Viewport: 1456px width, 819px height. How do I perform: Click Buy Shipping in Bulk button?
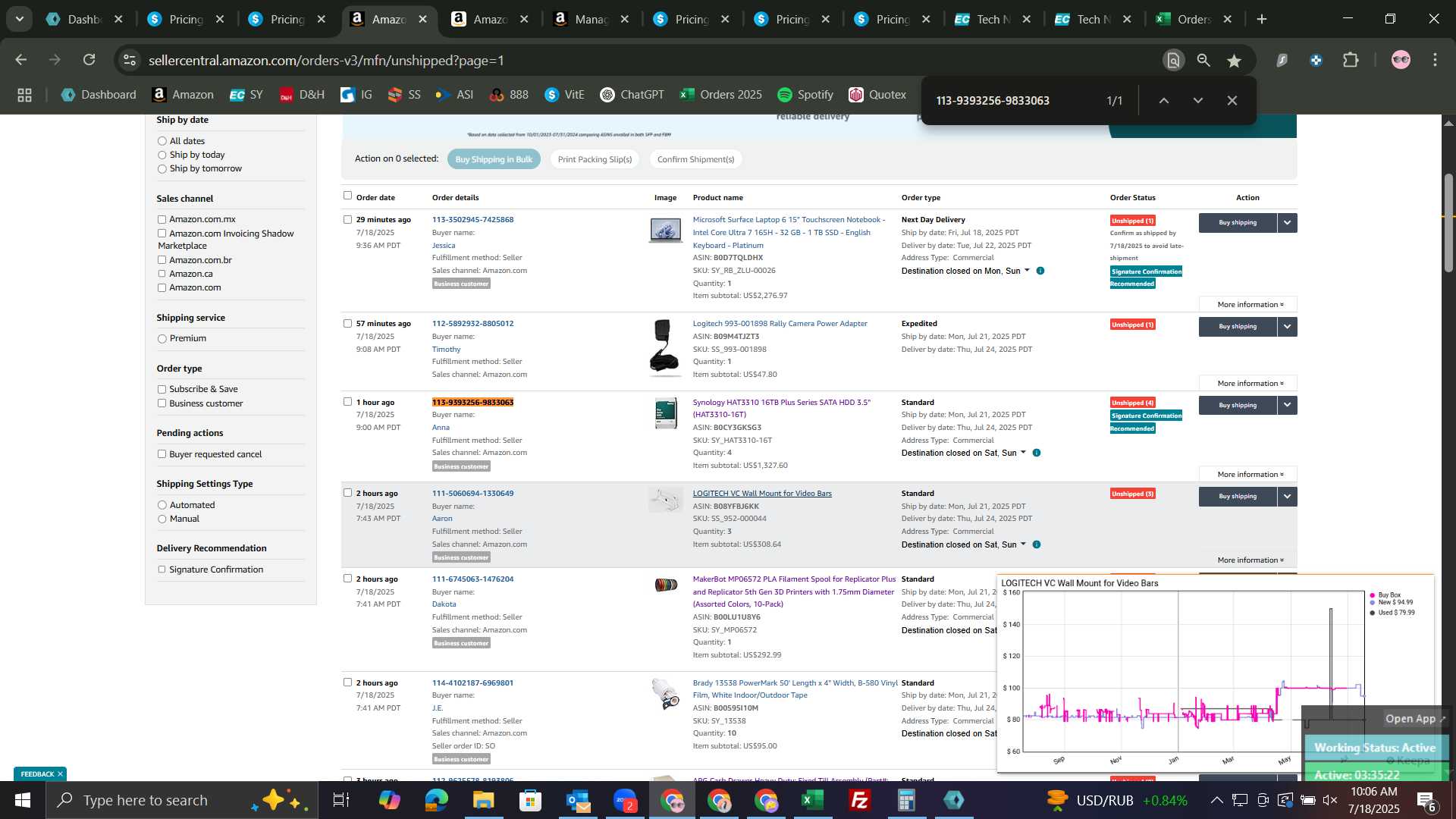pyautogui.click(x=494, y=159)
